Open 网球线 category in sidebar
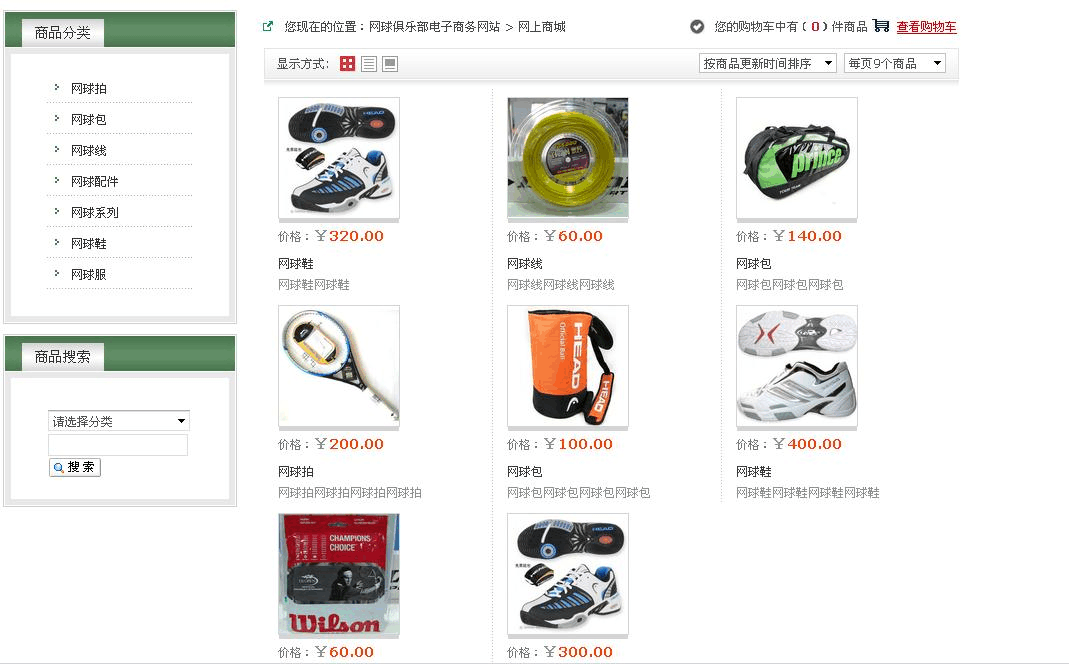The width and height of the screenshot is (1069, 664). tap(89, 151)
